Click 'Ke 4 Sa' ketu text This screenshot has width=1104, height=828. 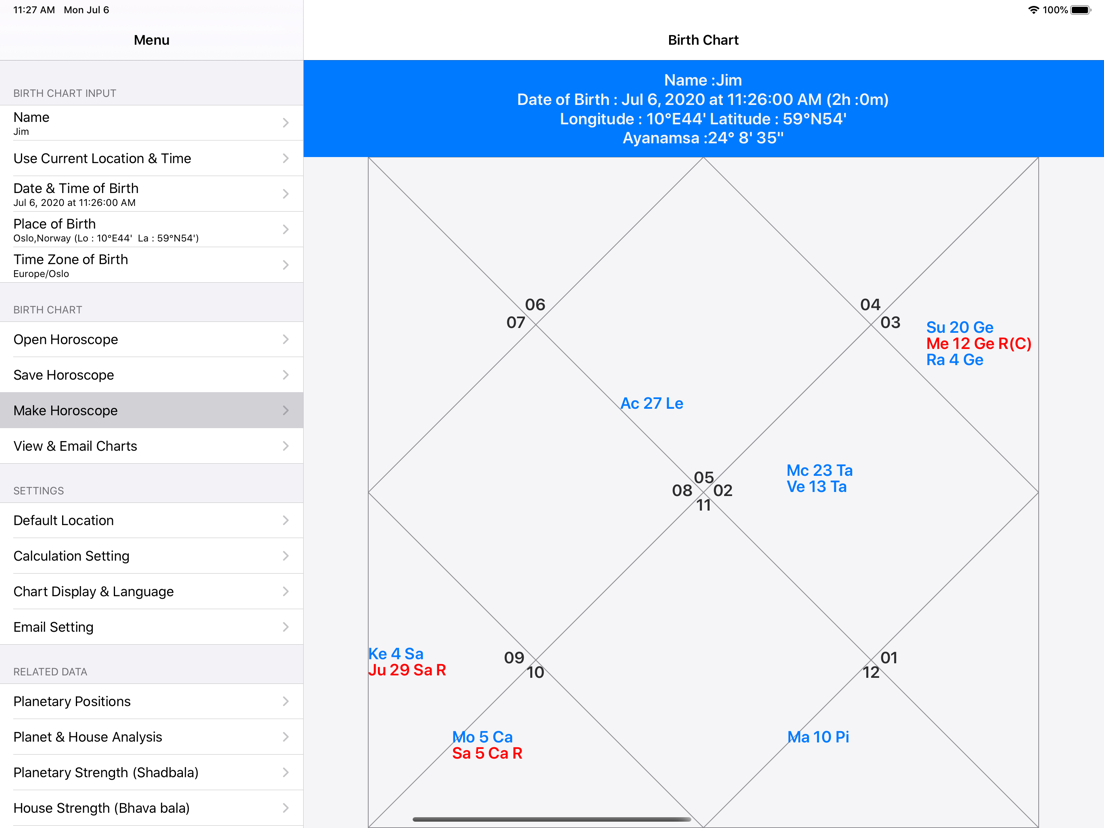tap(396, 654)
